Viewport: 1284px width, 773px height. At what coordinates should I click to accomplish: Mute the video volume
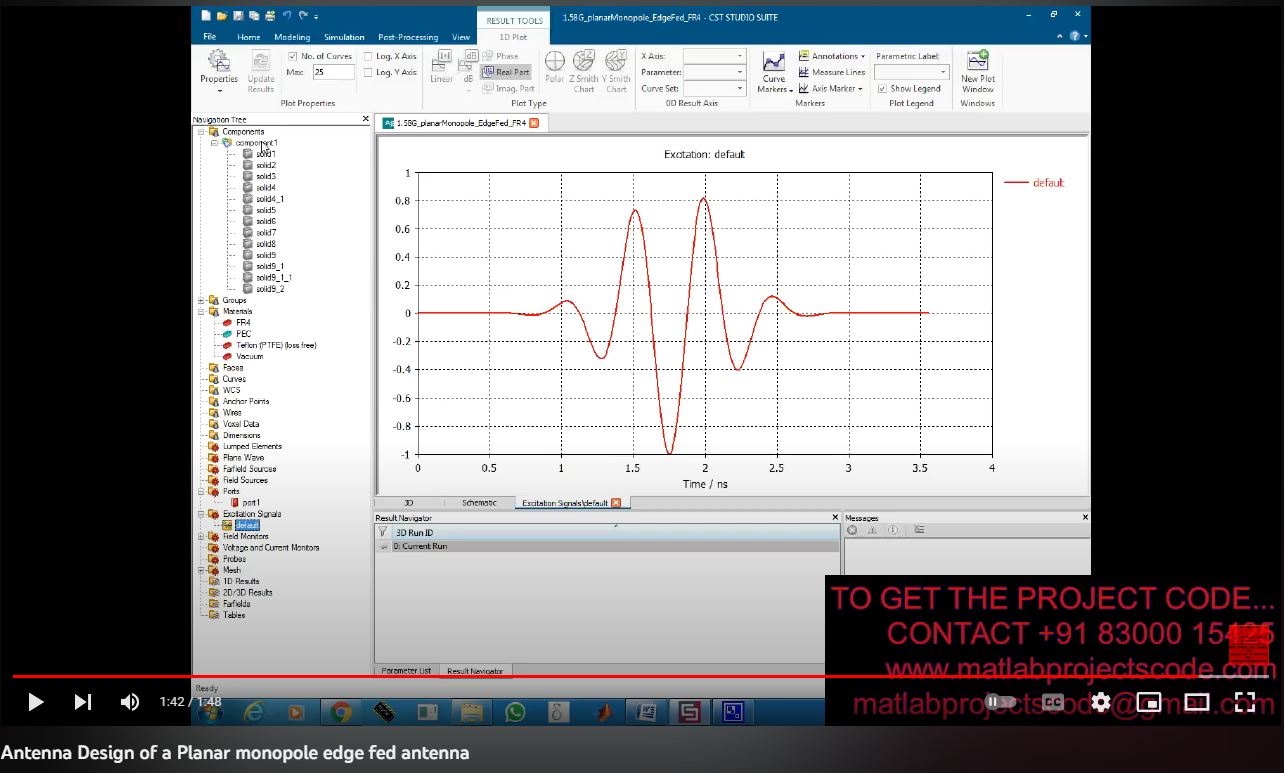[x=130, y=702]
